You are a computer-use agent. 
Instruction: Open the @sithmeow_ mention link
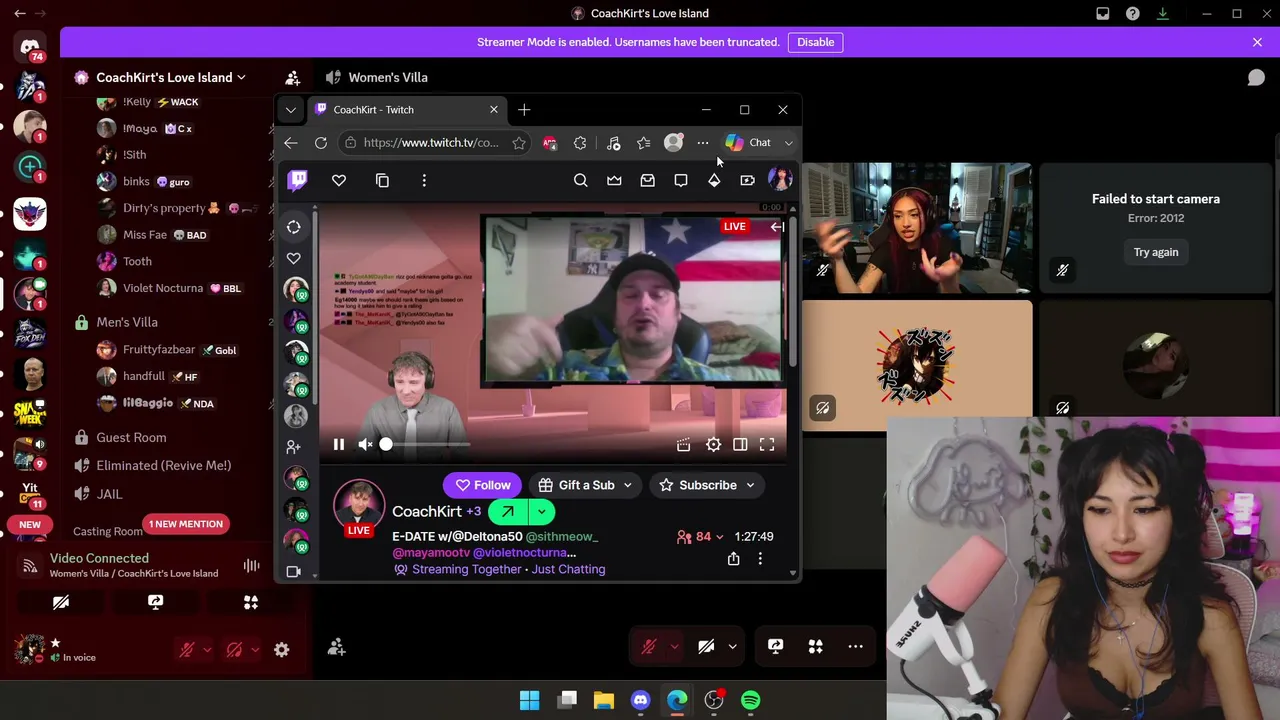(x=562, y=537)
